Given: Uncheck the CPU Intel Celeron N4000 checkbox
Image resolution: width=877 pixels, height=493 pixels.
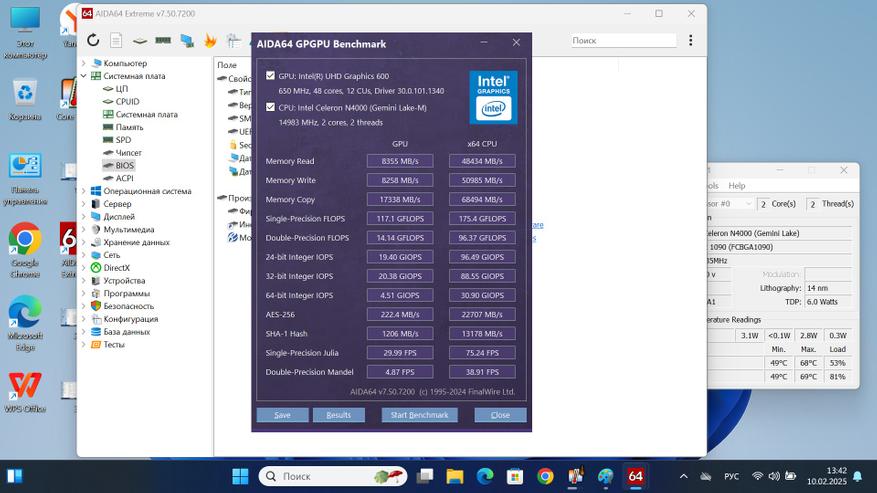Looking at the screenshot, I should coord(270,107).
